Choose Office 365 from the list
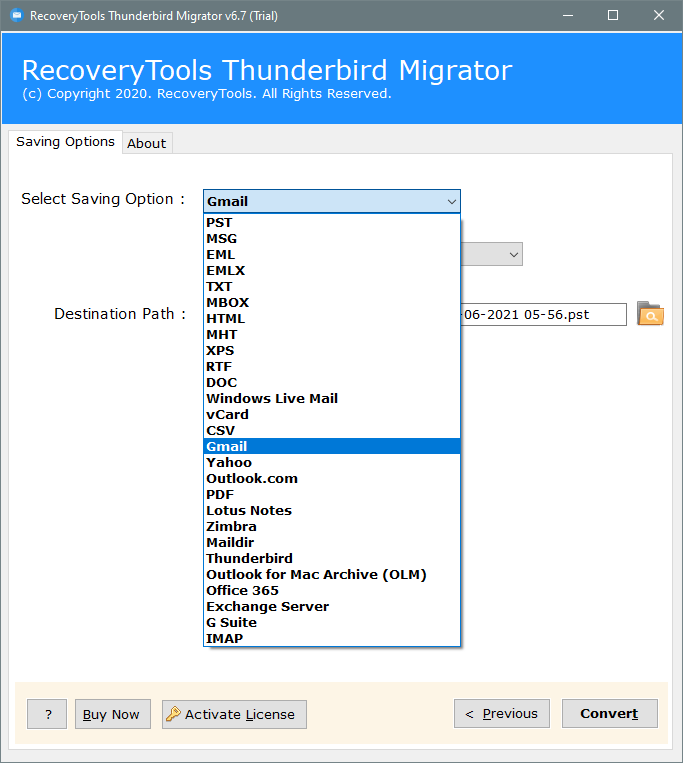Image resolution: width=683 pixels, height=763 pixels. click(332, 590)
